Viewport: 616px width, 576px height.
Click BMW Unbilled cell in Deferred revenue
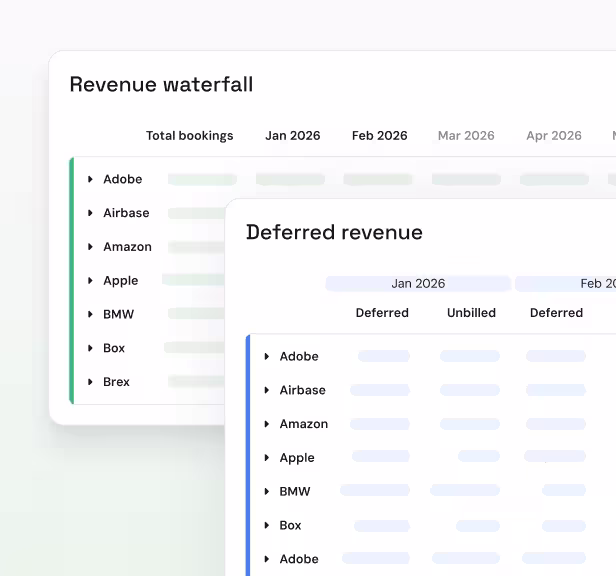point(465,490)
